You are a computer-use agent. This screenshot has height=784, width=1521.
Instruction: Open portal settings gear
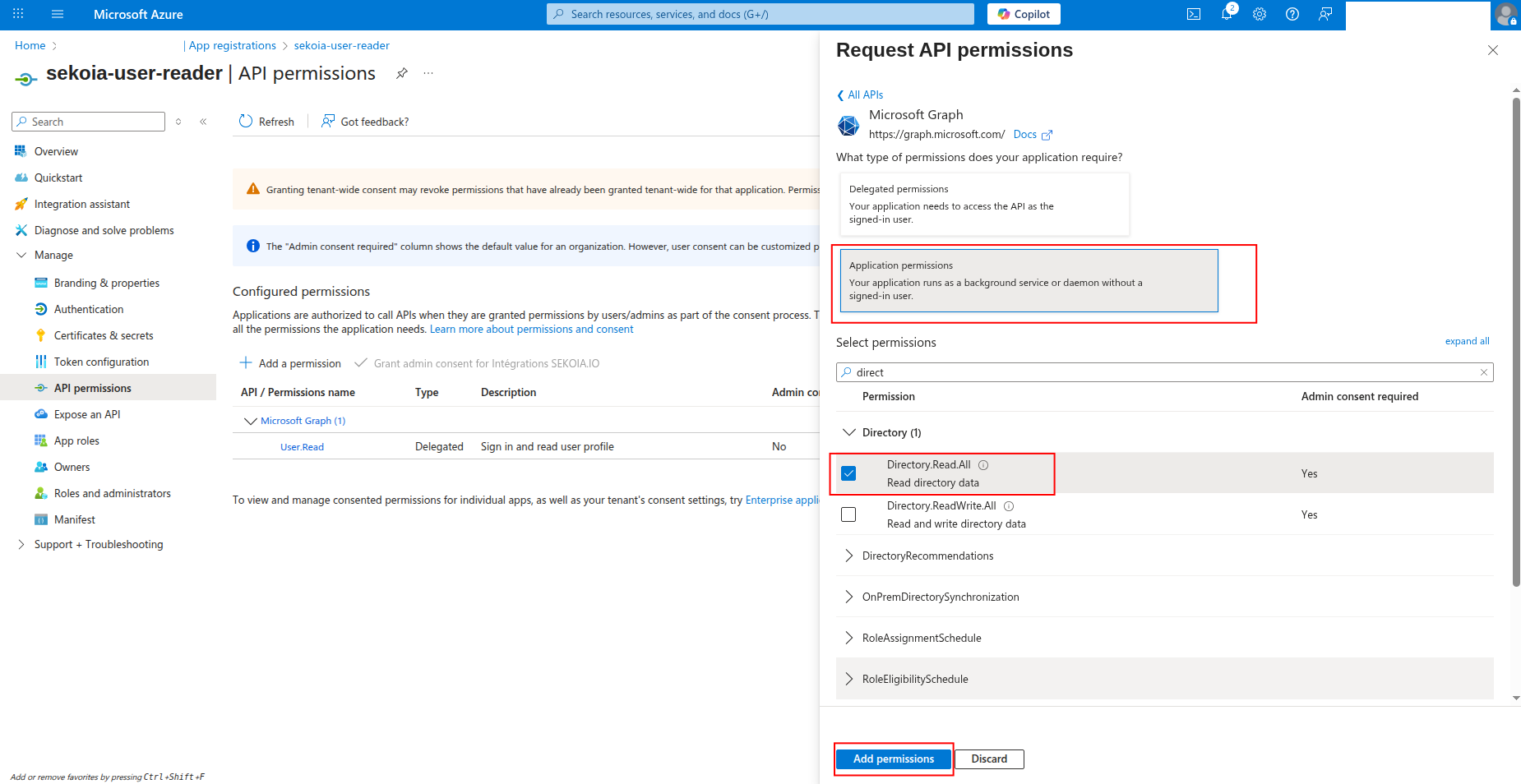click(x=1259, y=14)
